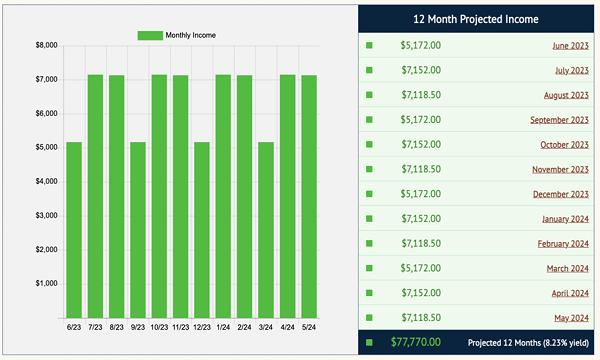This screenshot has height=360, width=600.
Task: Click the May 2024 link
Action: point(571,318)
